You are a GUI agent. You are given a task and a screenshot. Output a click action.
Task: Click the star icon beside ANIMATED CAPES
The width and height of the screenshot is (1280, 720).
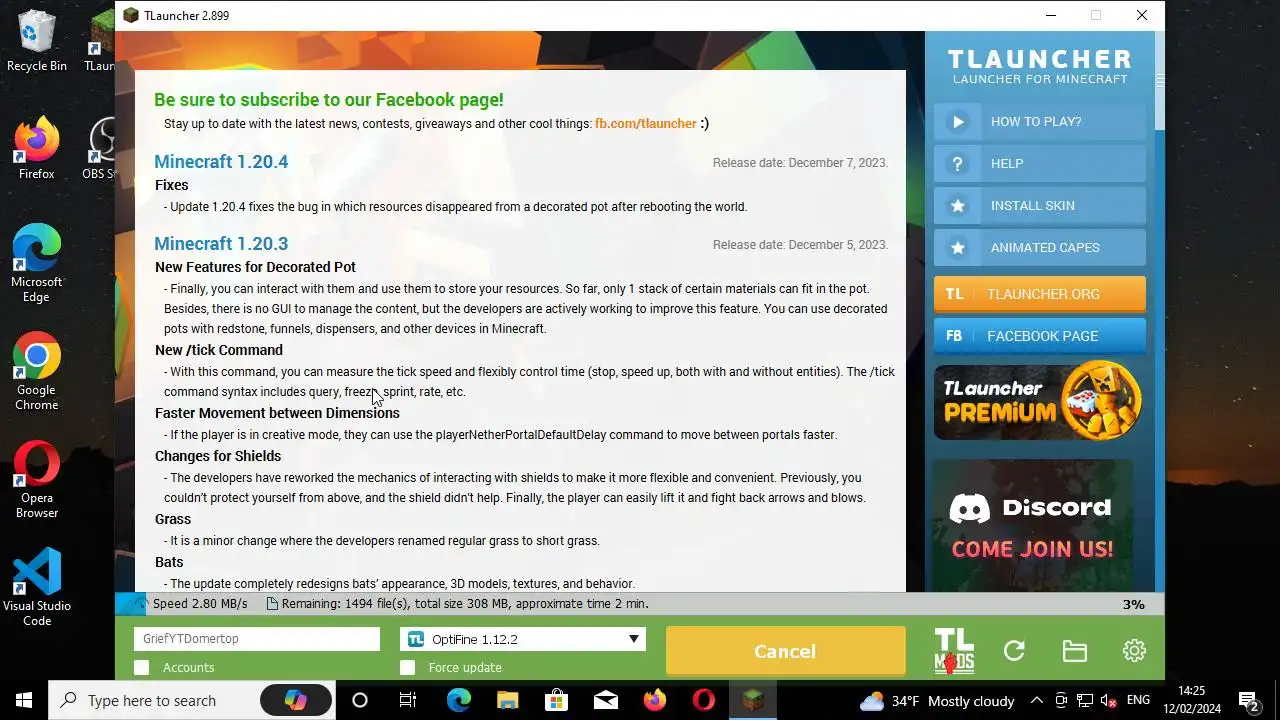tap(958, 248)
